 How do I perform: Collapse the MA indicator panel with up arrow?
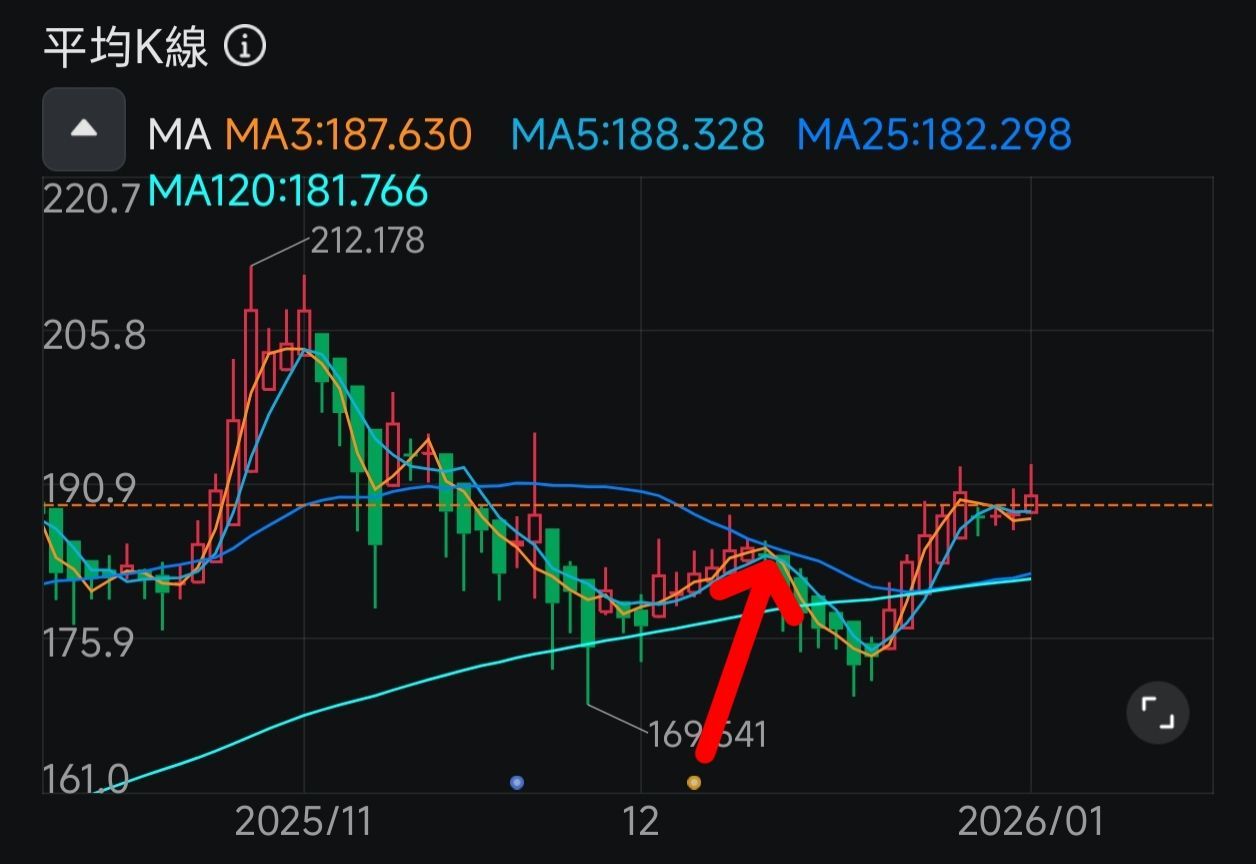tap(84, 129)
